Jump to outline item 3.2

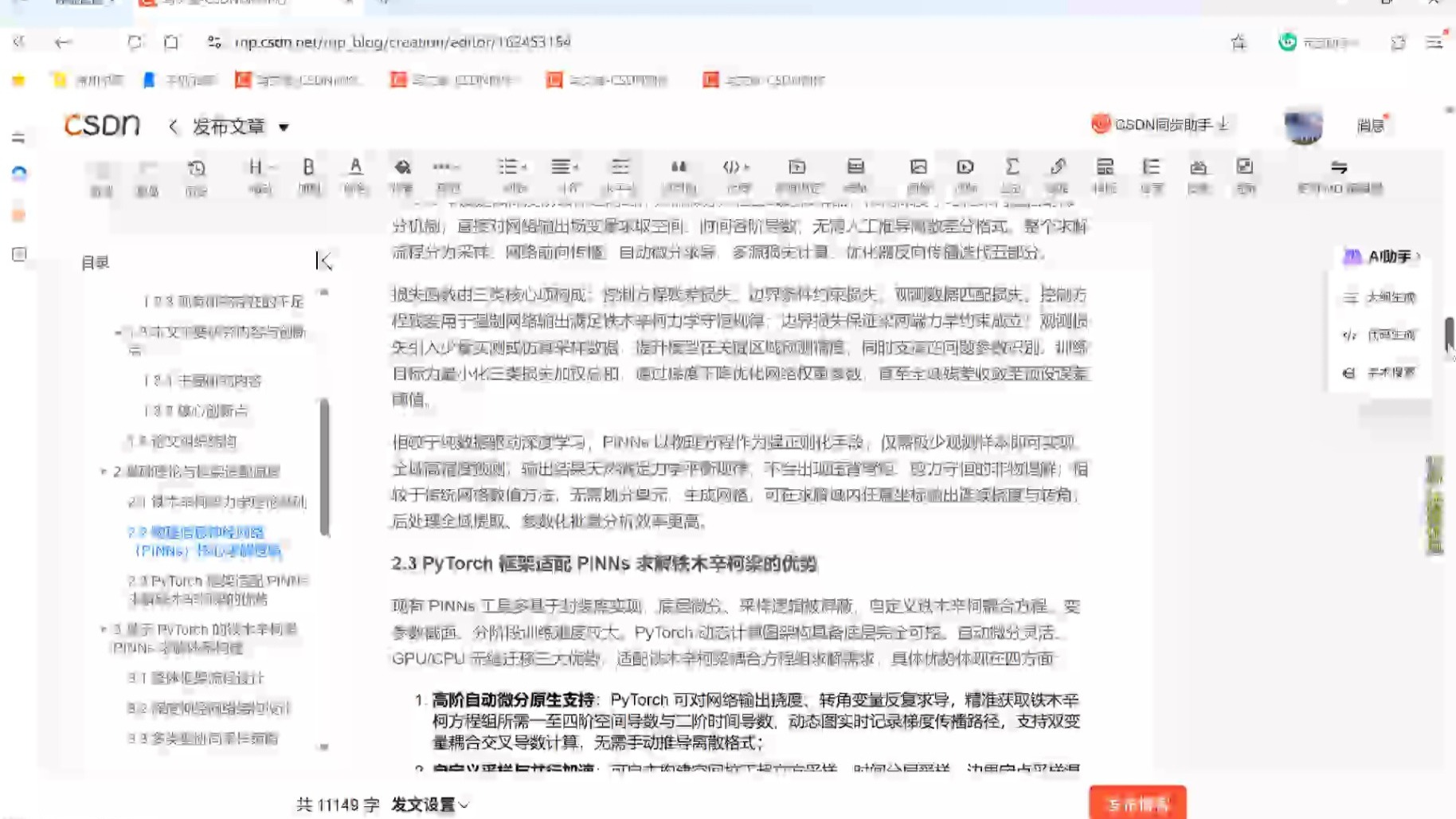click(x=208, y=708)
